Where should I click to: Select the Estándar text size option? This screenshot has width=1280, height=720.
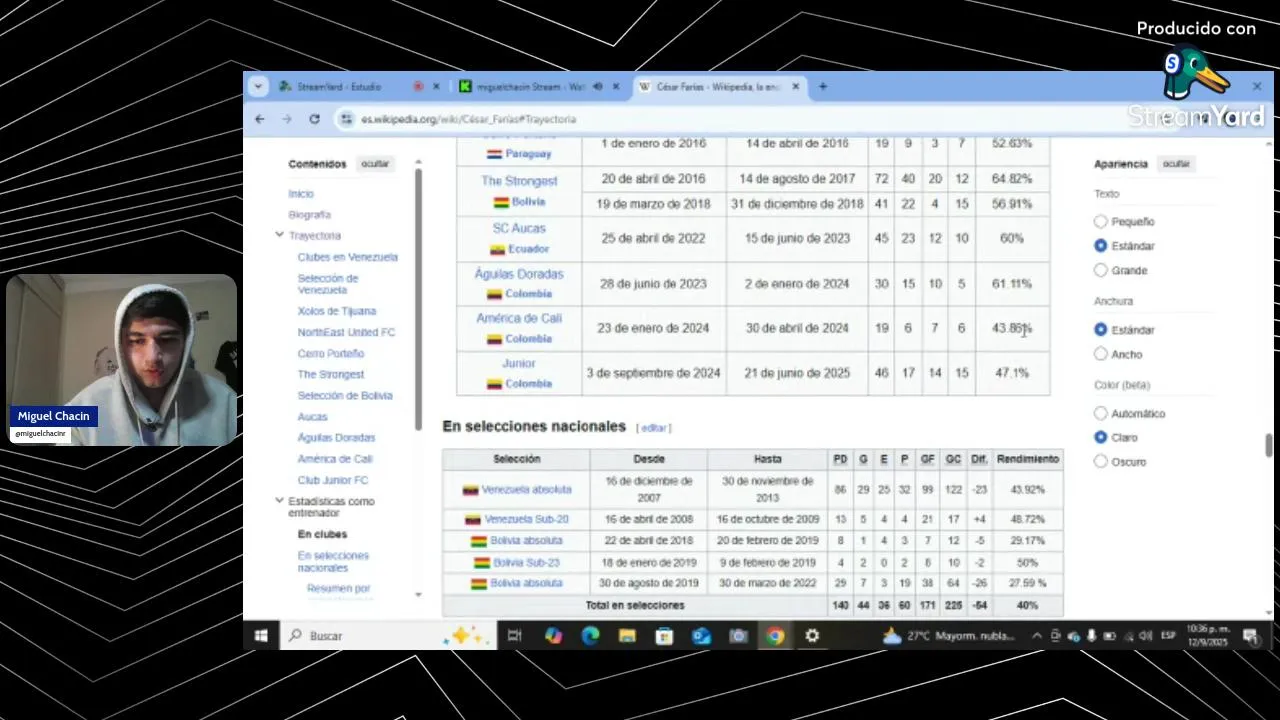pos(1100,246)
